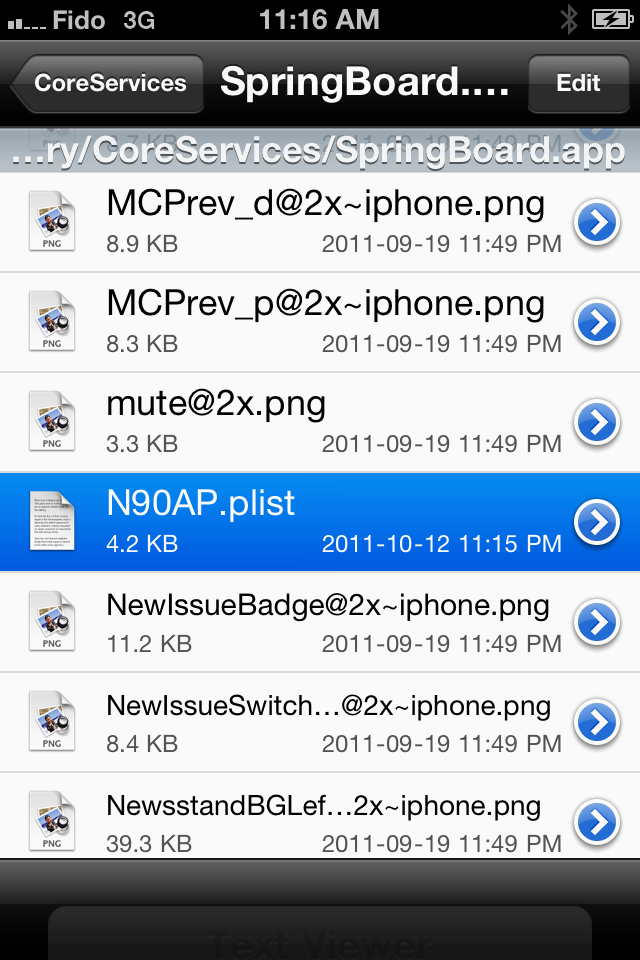
Task: Tap the PNG icon of MCPrev_d@2x~iphone.png
Action: point(52,222)
